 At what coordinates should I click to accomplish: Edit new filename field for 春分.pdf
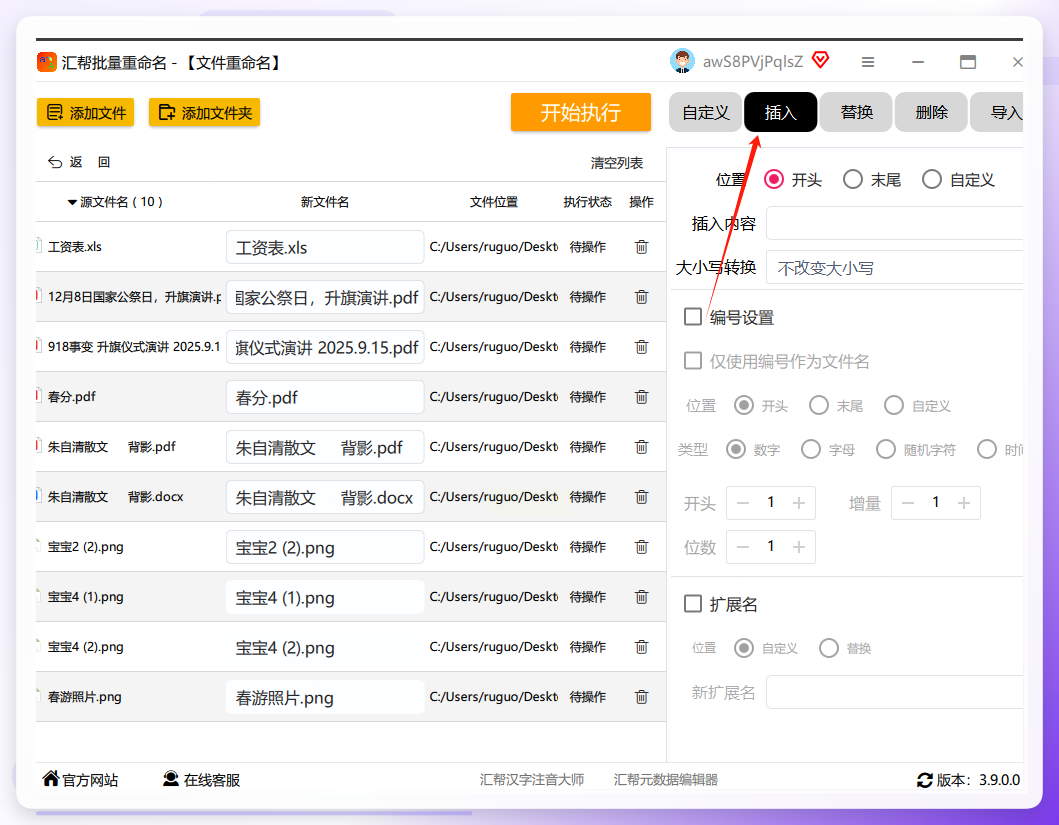[325, 397]
